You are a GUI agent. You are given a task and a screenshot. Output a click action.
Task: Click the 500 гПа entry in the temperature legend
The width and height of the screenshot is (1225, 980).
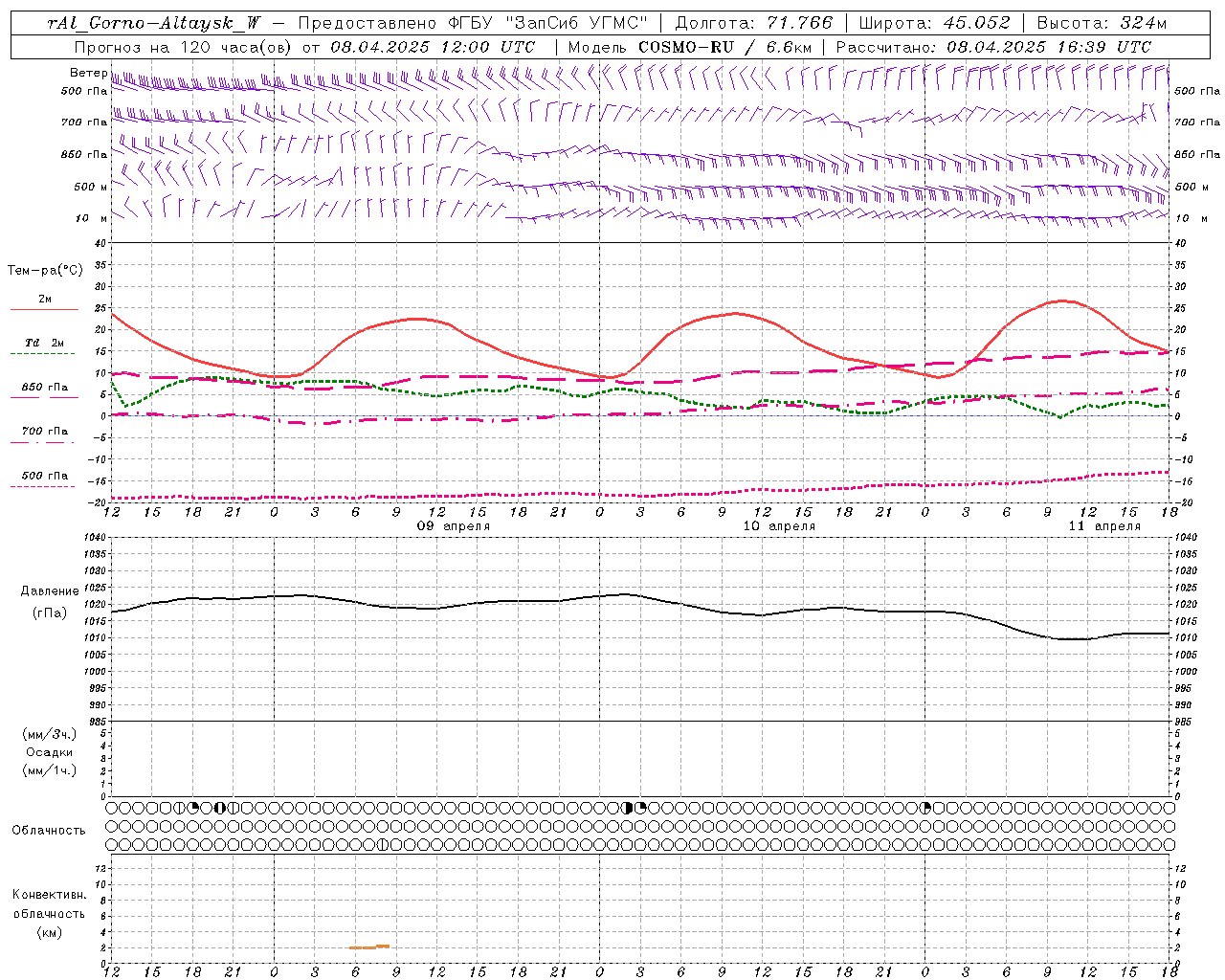45,476
